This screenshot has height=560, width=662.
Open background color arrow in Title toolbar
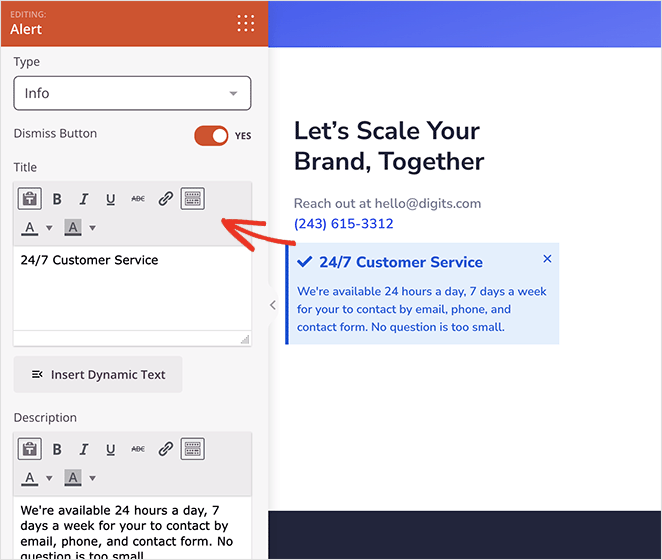coord(92,228)
